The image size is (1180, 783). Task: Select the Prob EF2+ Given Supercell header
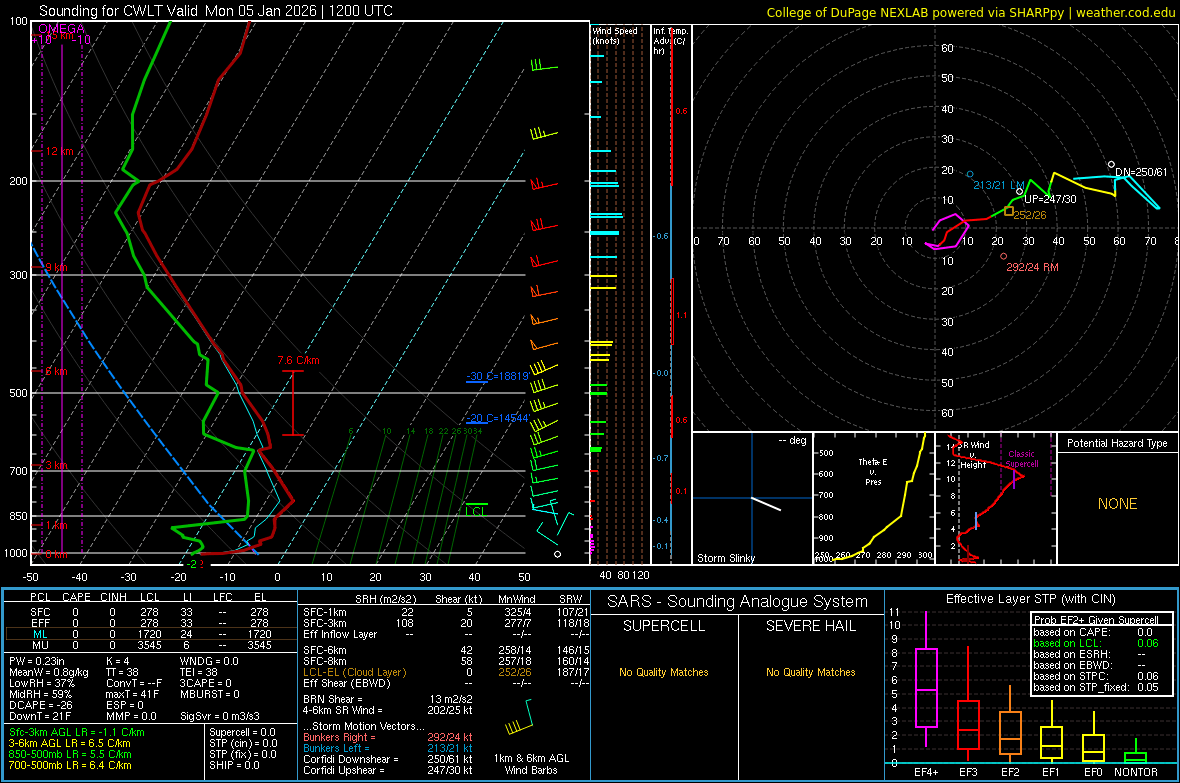click(1096, 620)
